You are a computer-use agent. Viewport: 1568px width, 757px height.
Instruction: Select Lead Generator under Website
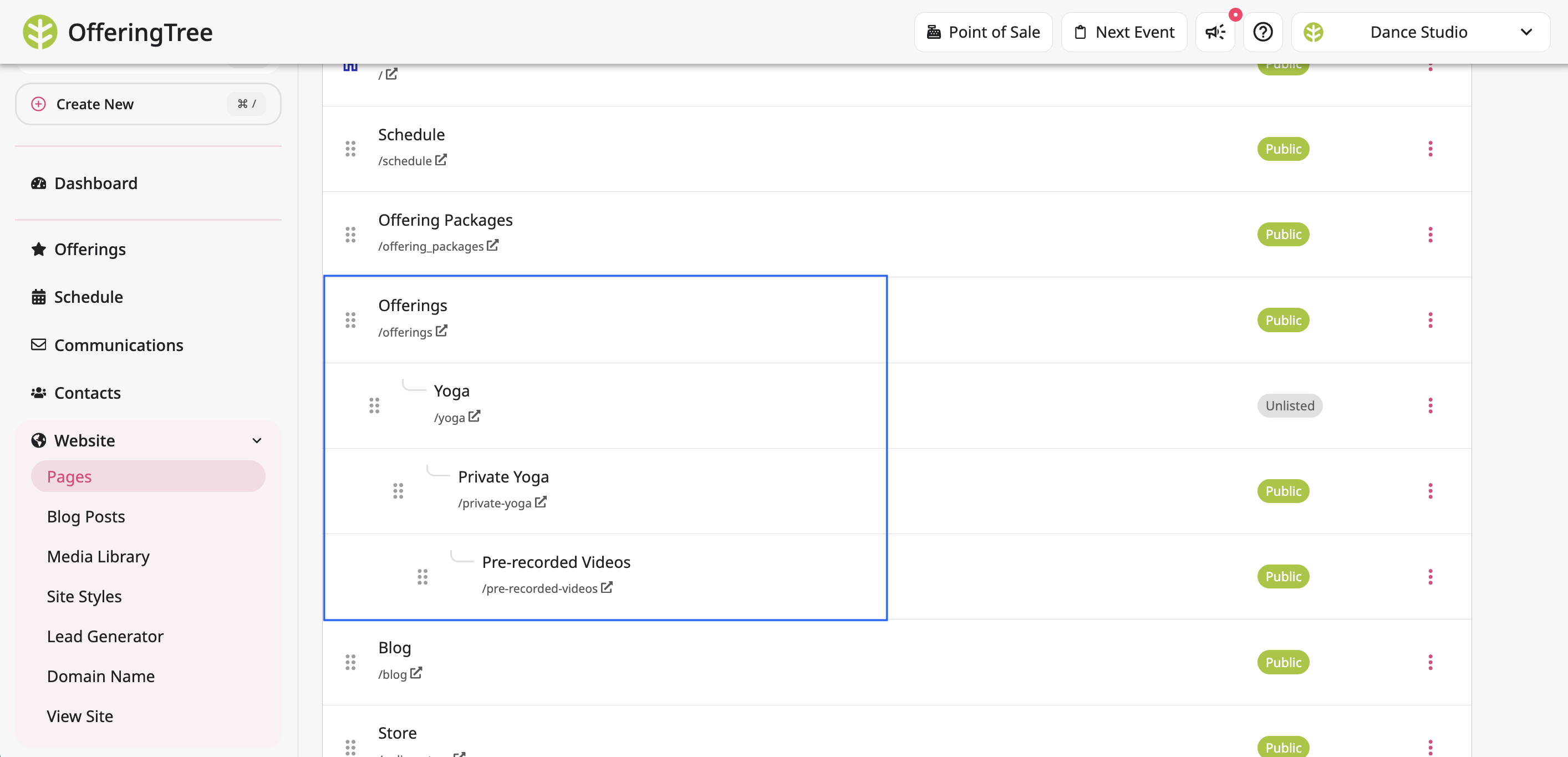(105, 637)
